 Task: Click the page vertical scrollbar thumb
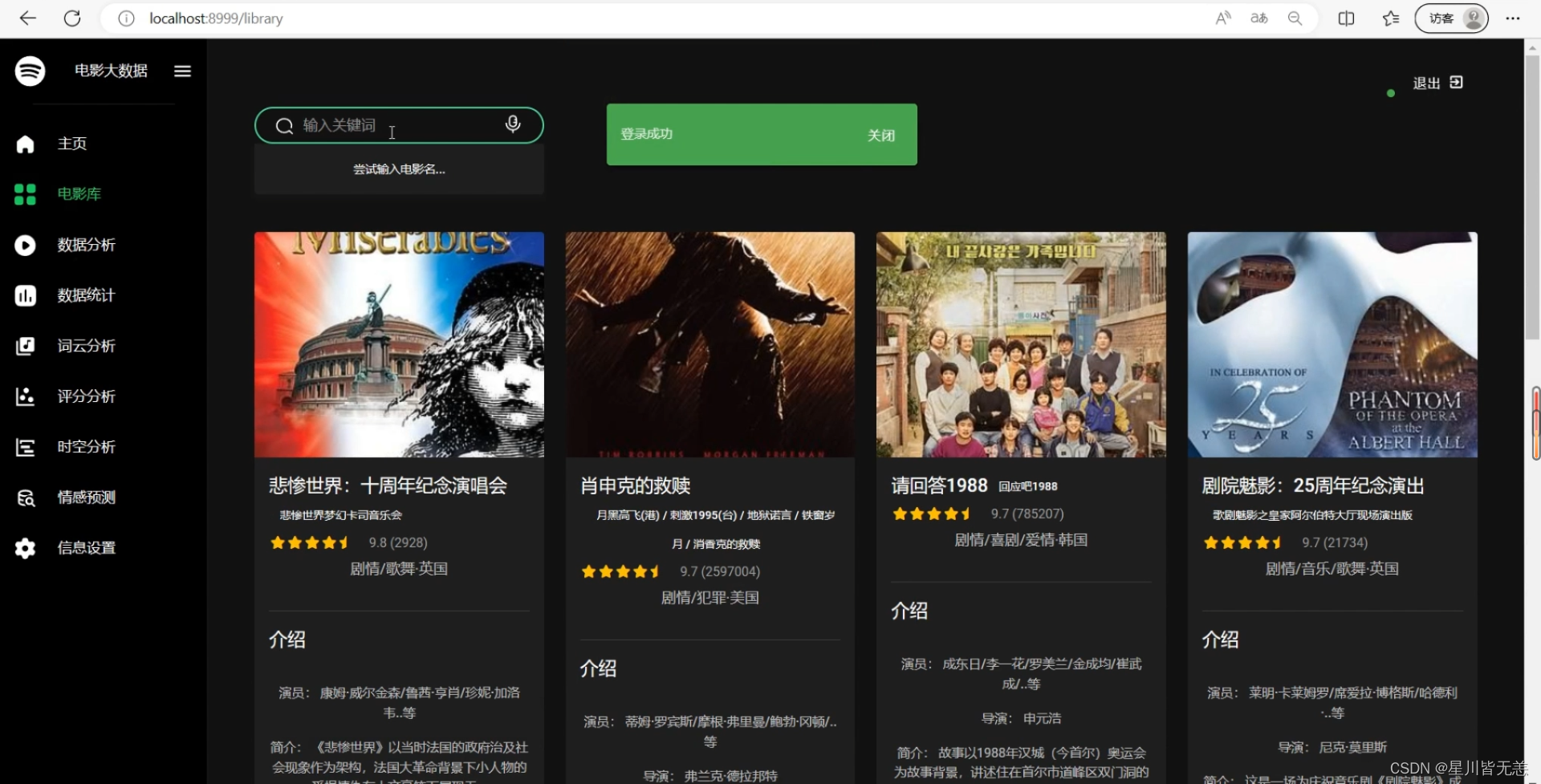click(x=1532, y=197)
